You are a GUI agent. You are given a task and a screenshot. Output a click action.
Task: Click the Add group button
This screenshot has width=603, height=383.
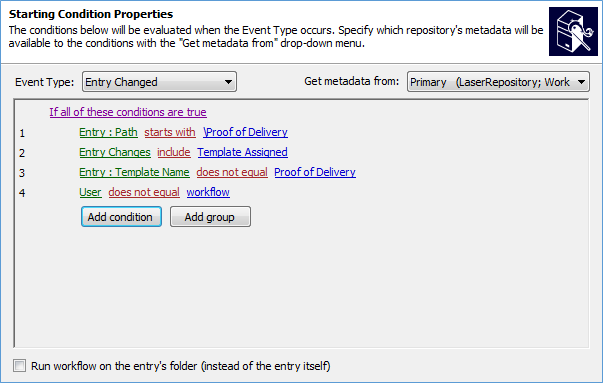point(210,217)
